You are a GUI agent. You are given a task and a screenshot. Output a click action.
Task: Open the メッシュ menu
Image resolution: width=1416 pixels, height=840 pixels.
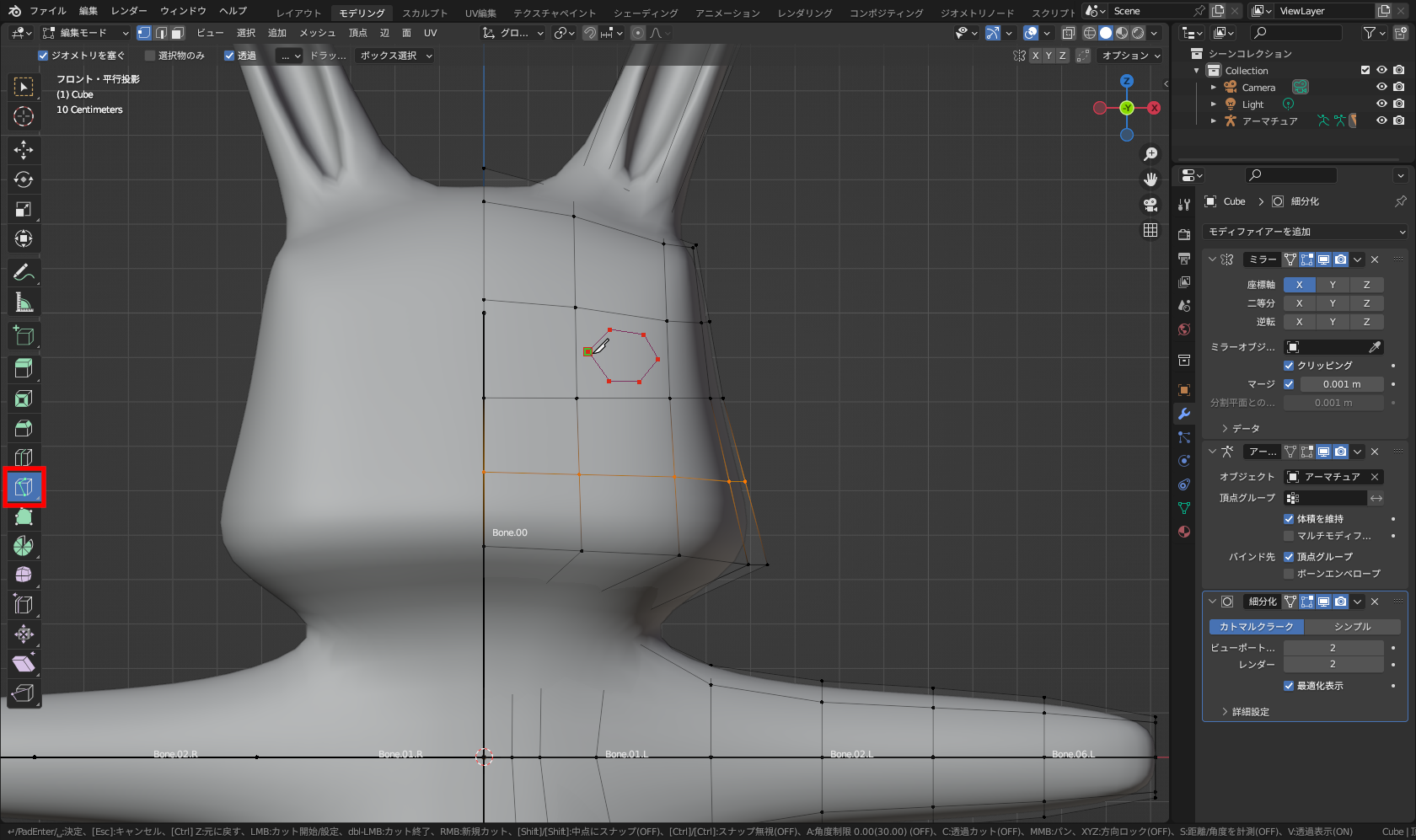[x=317, y=33]
